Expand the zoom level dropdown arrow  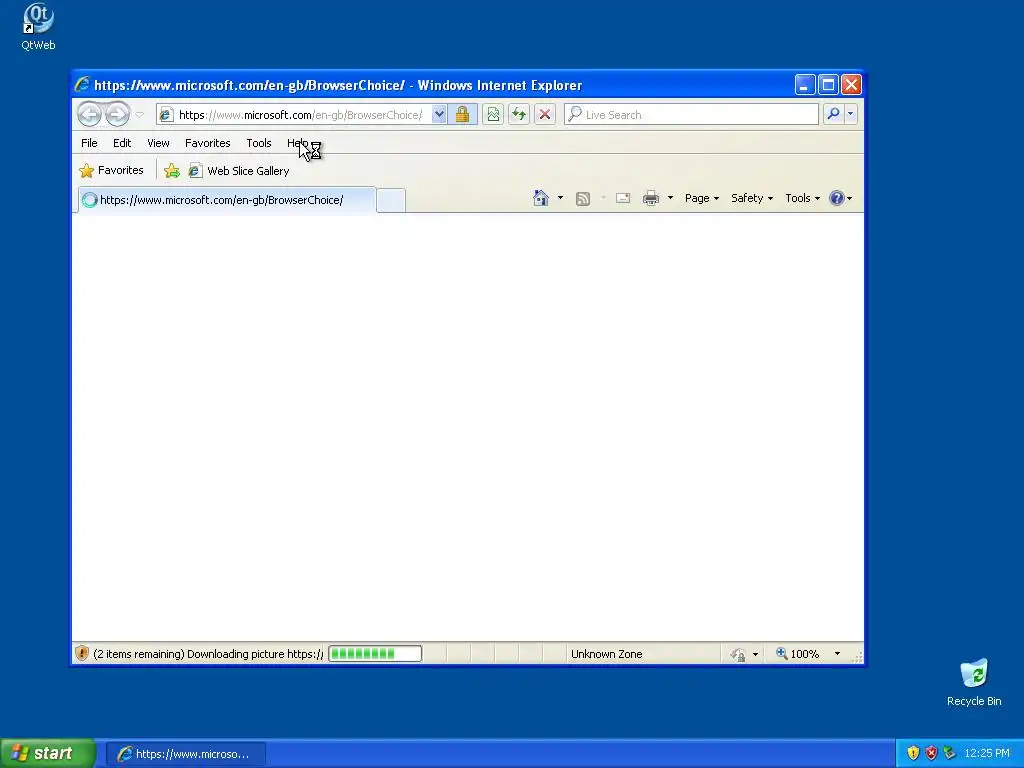[837, 654]
